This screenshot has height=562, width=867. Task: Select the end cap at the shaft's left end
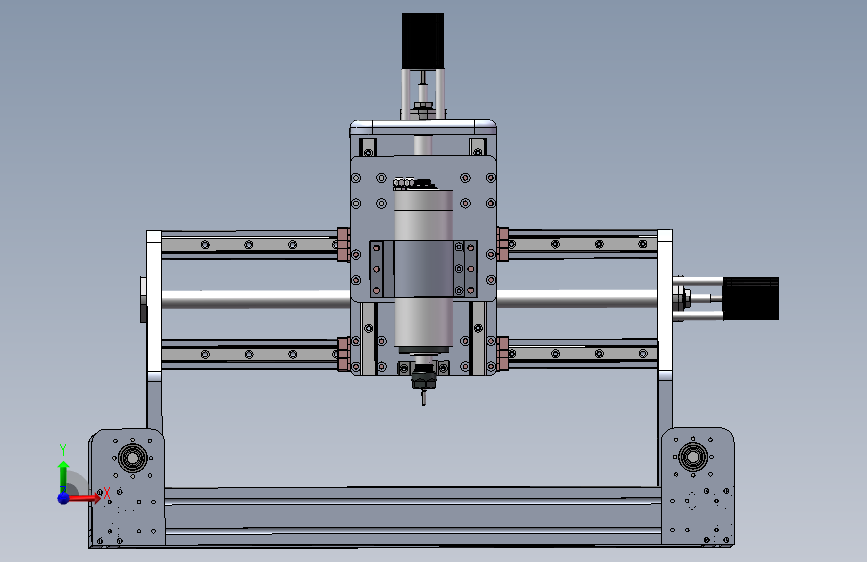coord(143,299)
